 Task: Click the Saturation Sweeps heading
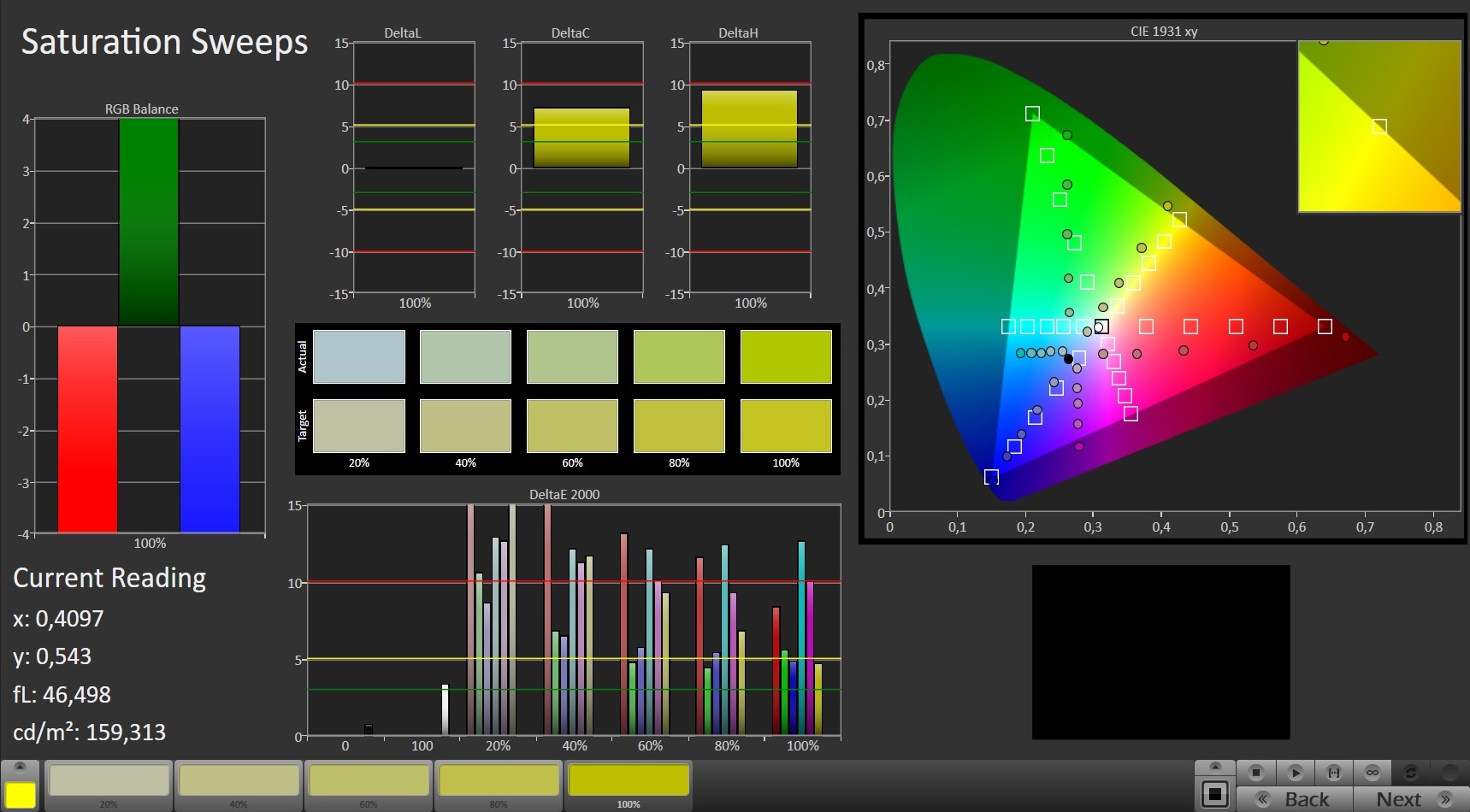pyautogui.click(x=164, y=42)
